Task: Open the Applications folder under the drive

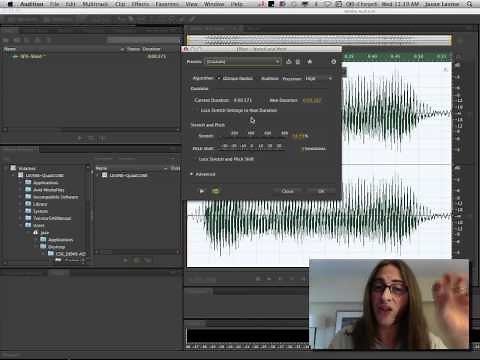Action: 42,183
